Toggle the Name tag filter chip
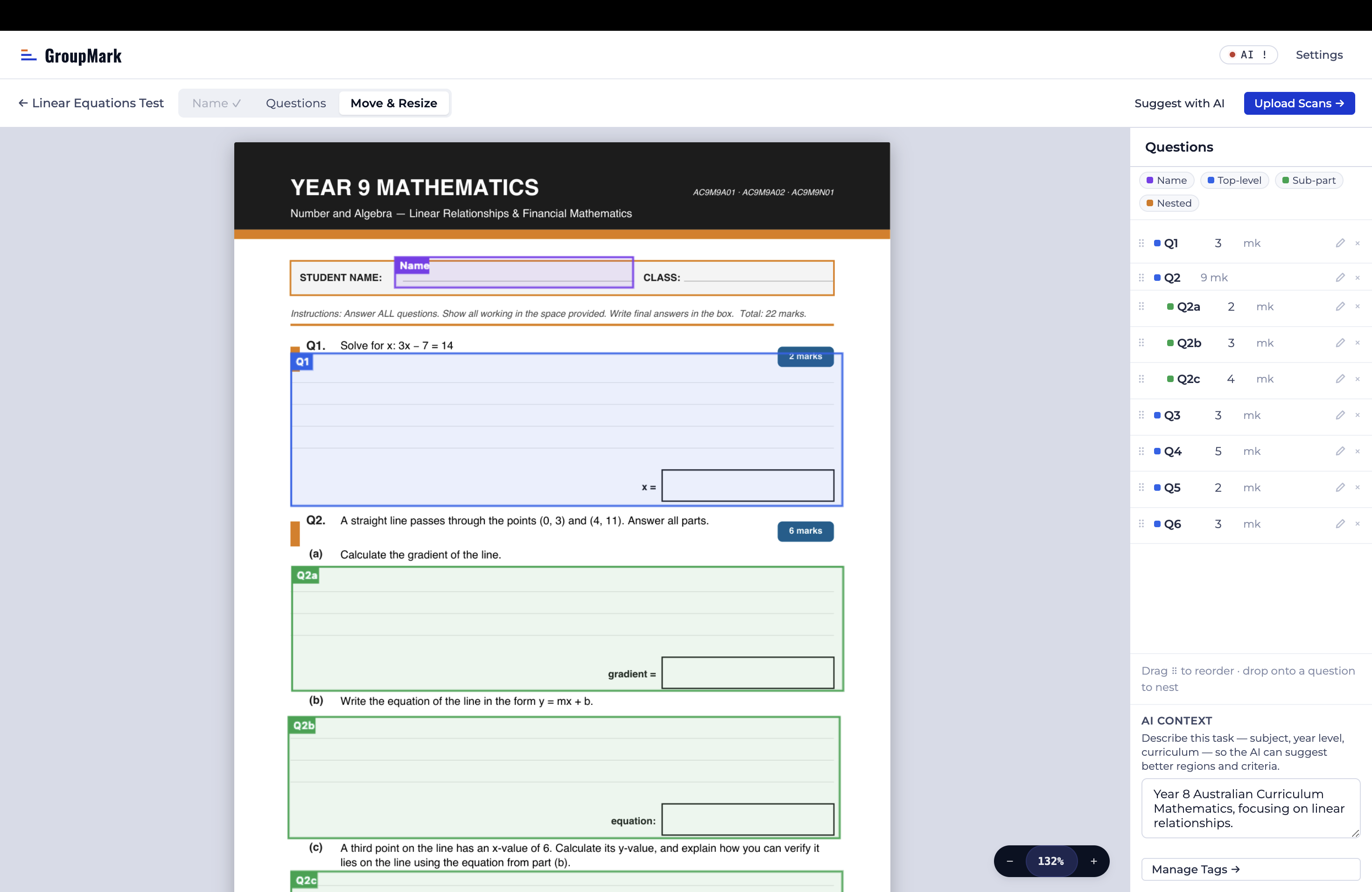Image resolution: width=1372 pixels, height=892 pixels. (1166, 180)
